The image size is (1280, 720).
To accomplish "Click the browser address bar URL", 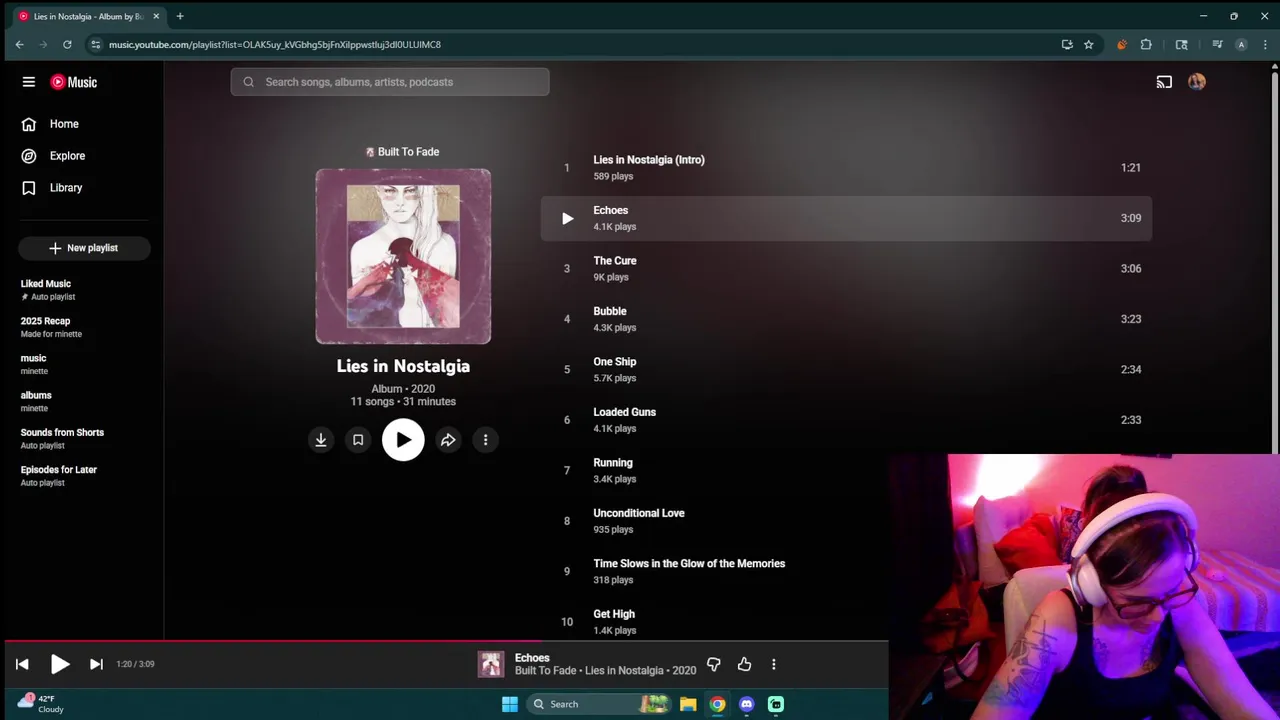I will (x=275, y=44).
